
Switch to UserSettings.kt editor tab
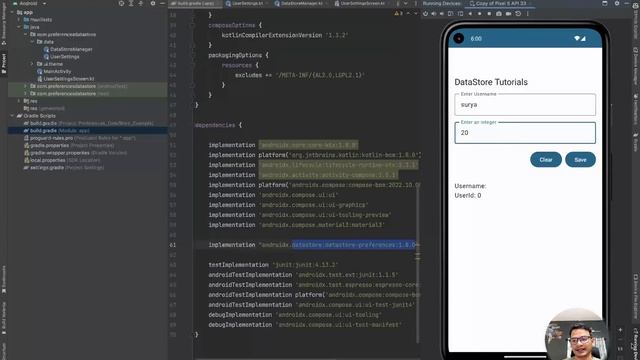coord(247,3)
